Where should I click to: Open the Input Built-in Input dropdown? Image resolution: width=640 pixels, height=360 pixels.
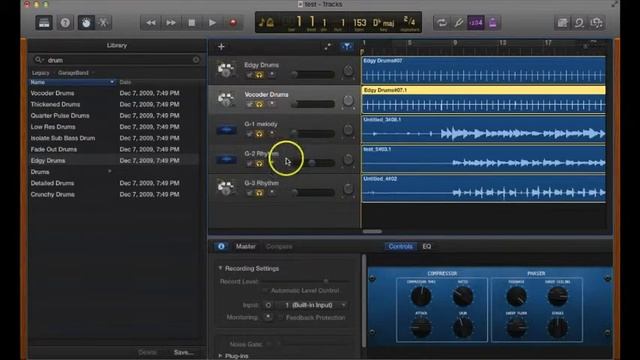point(313,305)
